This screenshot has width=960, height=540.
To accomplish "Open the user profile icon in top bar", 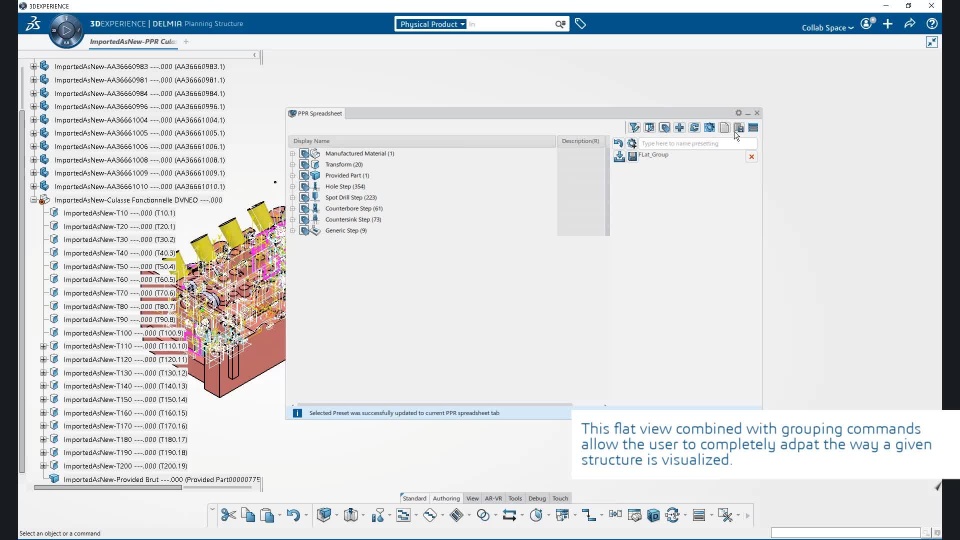I will (867, 24).
